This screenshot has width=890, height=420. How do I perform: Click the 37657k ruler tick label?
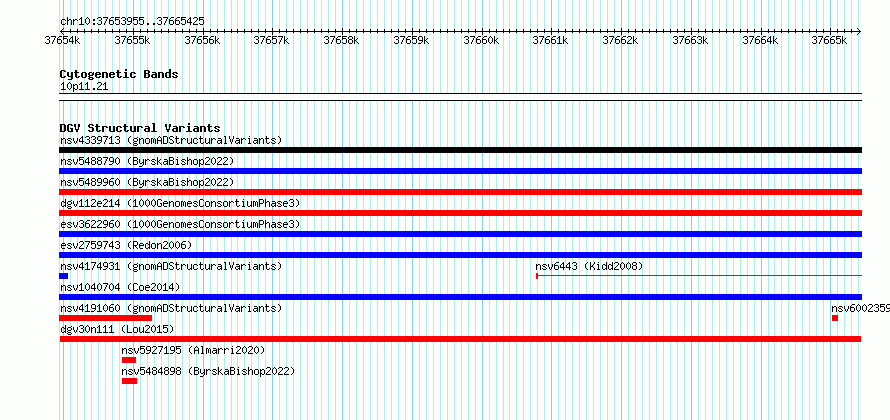click(271, 40)
